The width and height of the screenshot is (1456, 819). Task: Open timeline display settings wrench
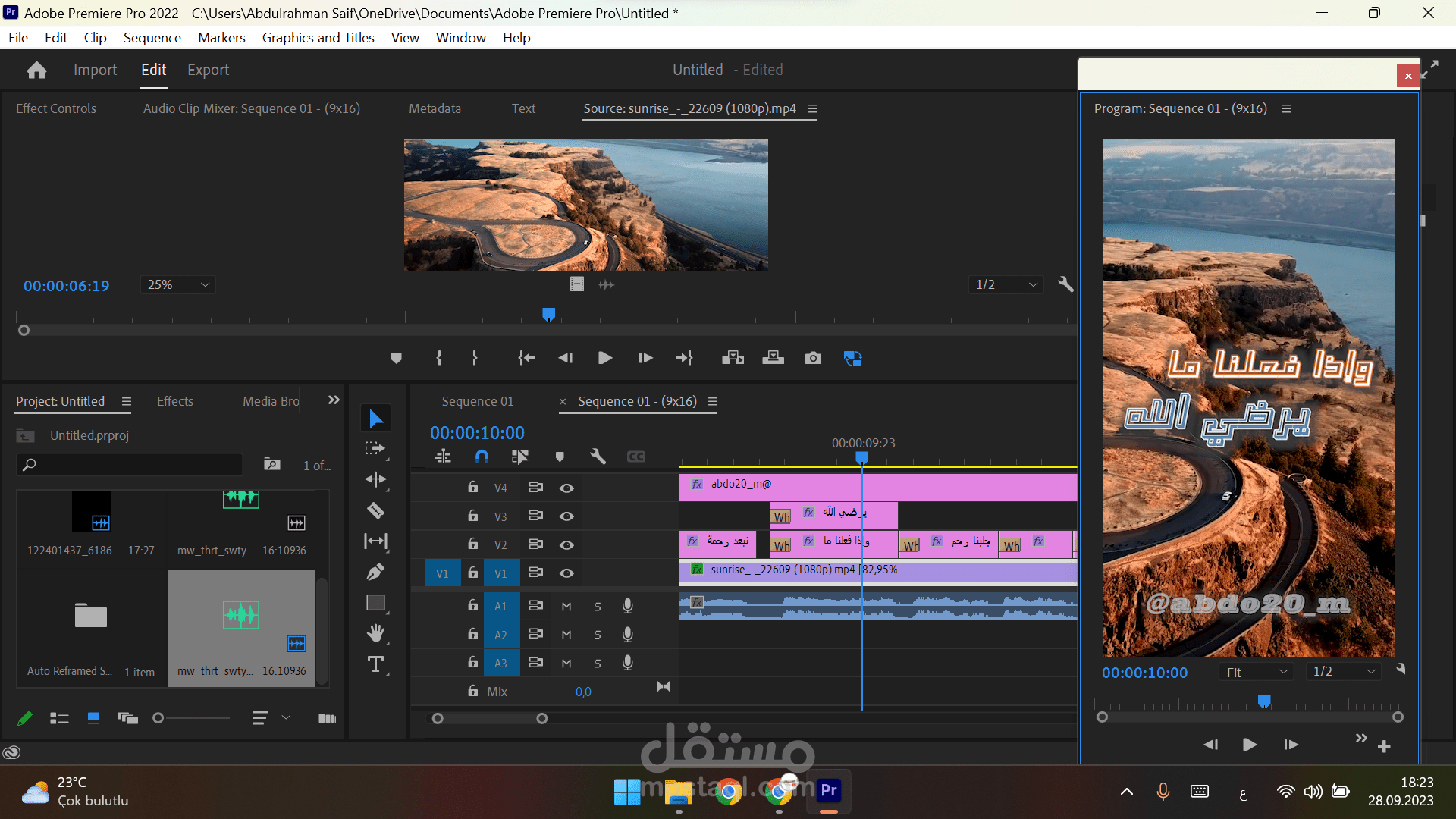(x=598, y=457)
